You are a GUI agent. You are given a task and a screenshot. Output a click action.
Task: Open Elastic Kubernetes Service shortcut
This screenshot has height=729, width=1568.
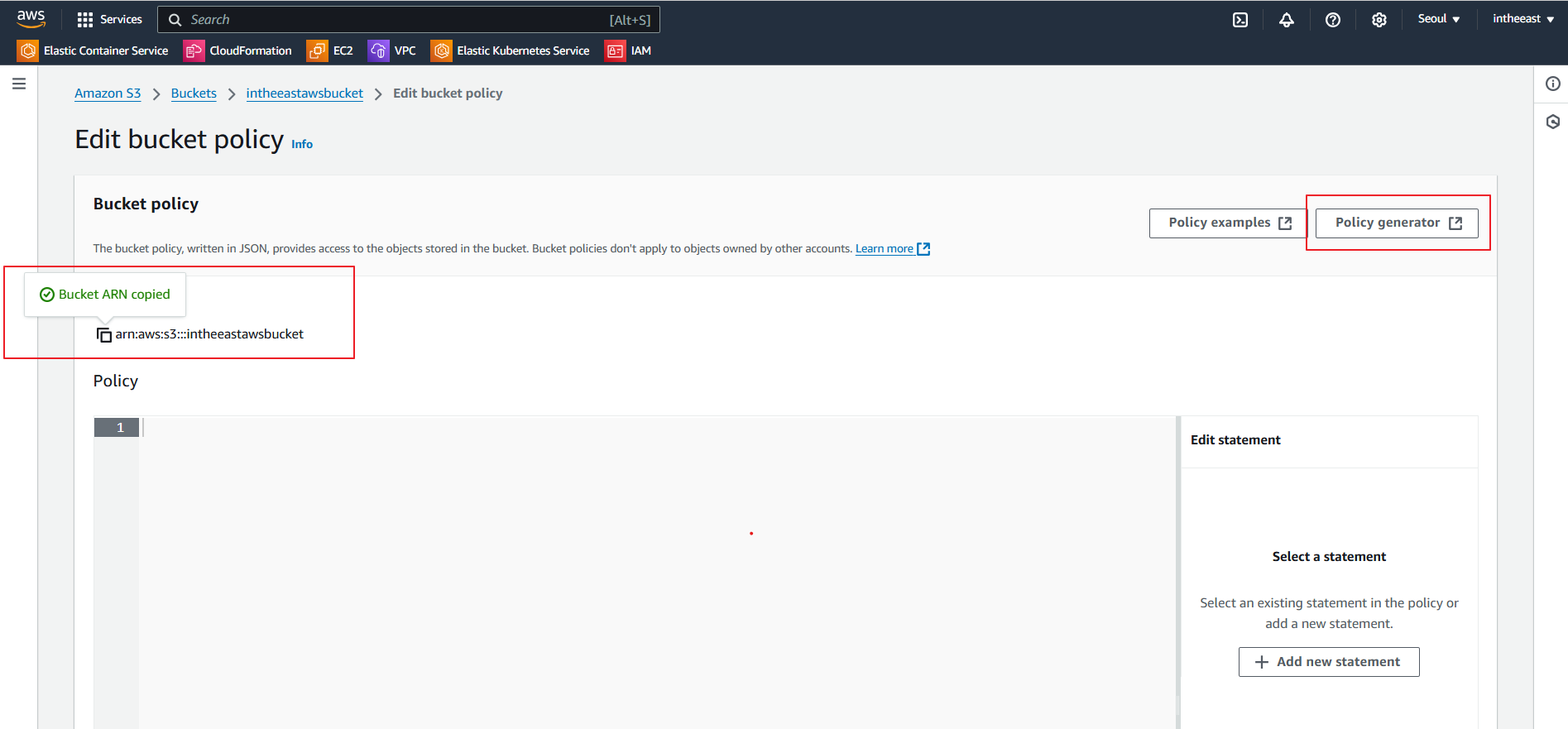511,50
